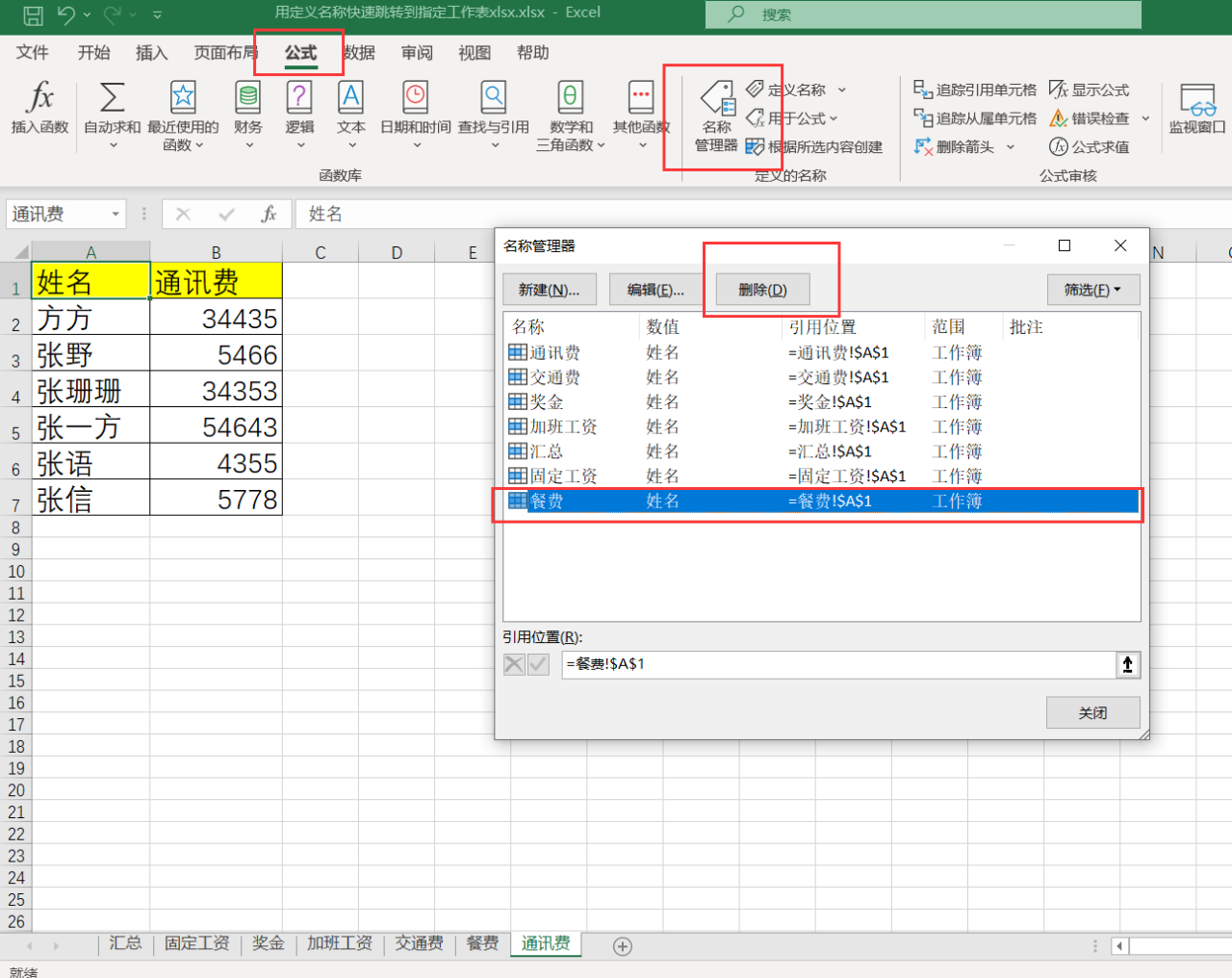Screen dimensions: 1232x978
Task: Click Use in Formula (用于公式)
Action: pyautogui.click(x=792, y=118)
